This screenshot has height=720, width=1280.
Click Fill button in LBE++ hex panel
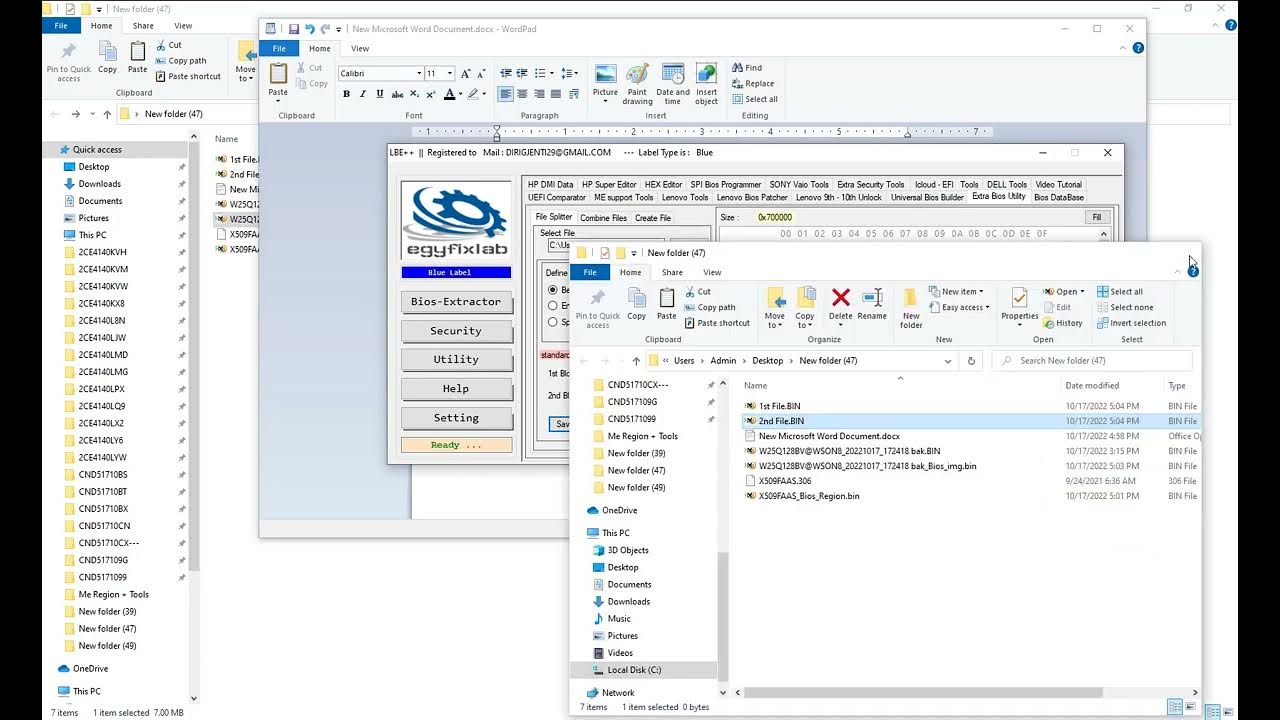tap(1097, 217)
